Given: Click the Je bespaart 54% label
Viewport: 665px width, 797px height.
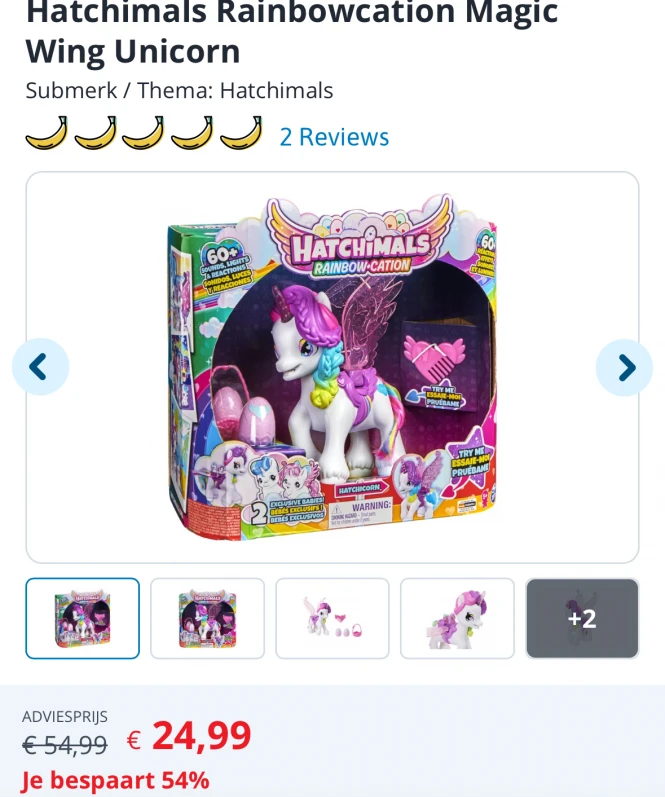Looking at the screenshot, I should 115,780.
